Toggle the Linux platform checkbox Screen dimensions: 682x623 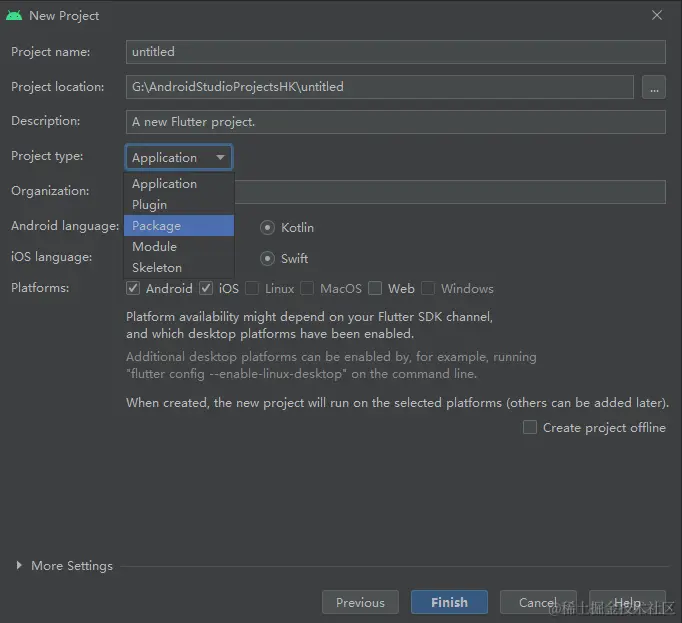tap(252, 288)
